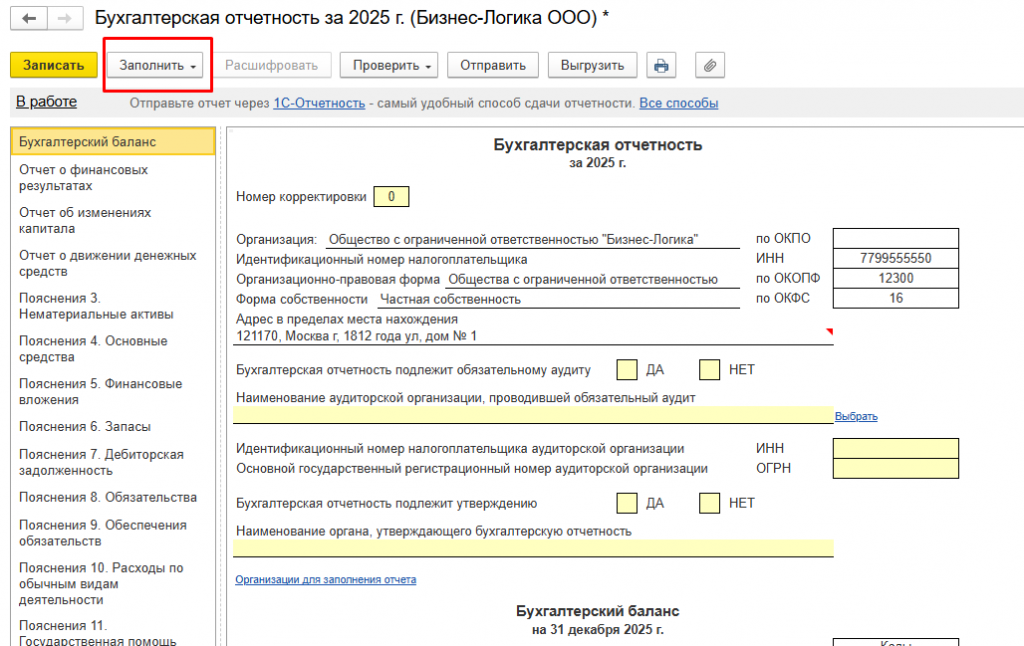1024x646 pixels.
Task: Open Отчет о движении денежных средств section
Action: (113, 263)
